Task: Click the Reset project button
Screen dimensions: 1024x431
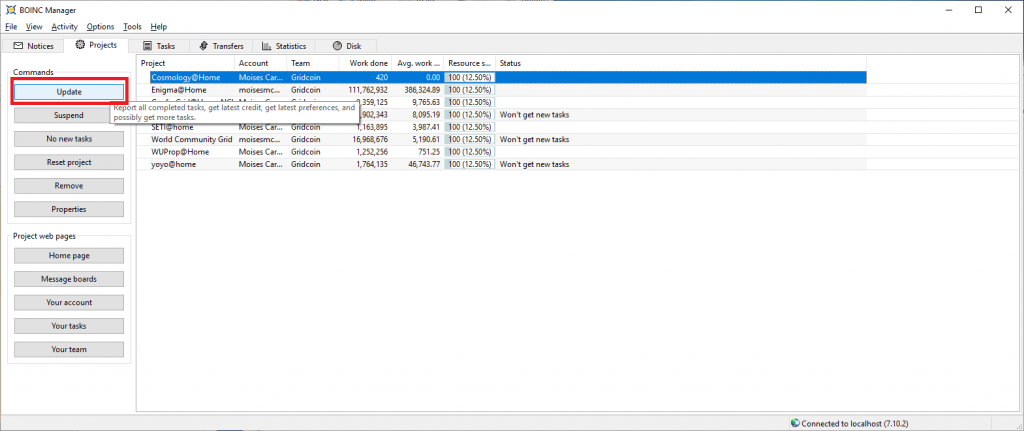Action: [68, 162]
